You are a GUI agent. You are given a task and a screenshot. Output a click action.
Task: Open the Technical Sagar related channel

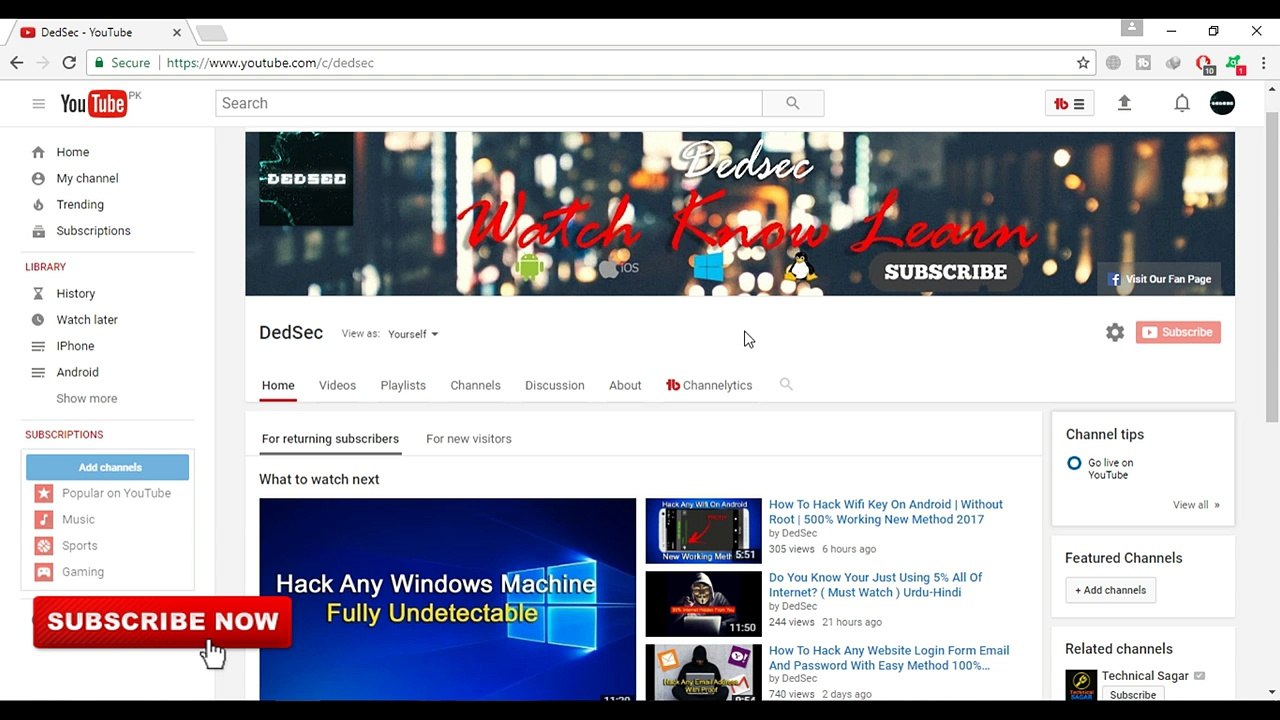click(x=1145, y=676)
